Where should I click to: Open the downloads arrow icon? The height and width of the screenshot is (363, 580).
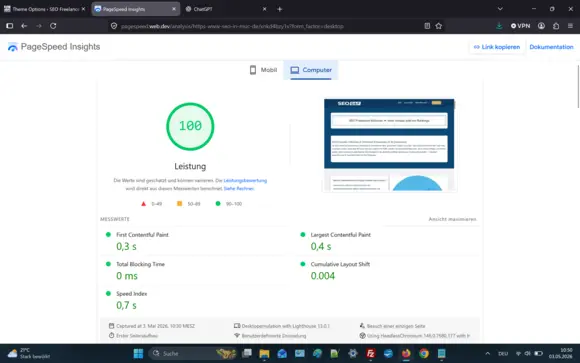point(499,26)
